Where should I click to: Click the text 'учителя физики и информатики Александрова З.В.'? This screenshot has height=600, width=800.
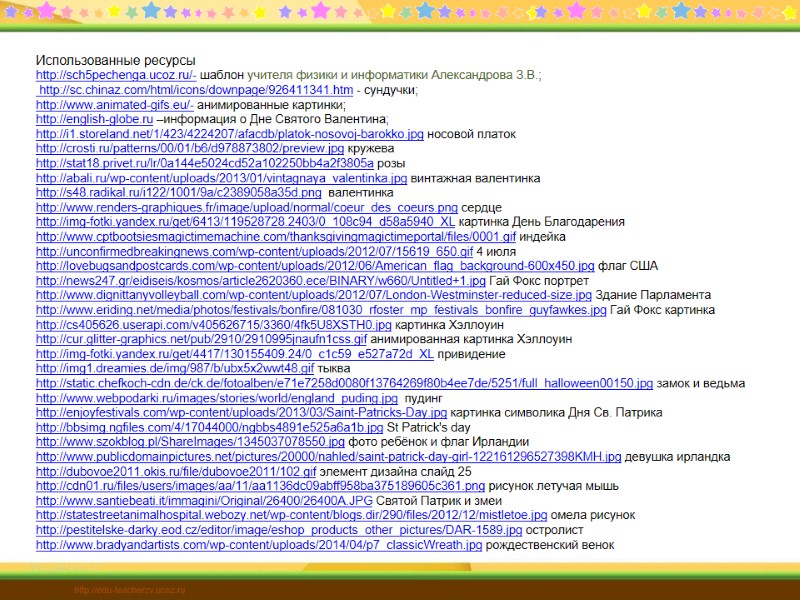[x=392, y=75]
